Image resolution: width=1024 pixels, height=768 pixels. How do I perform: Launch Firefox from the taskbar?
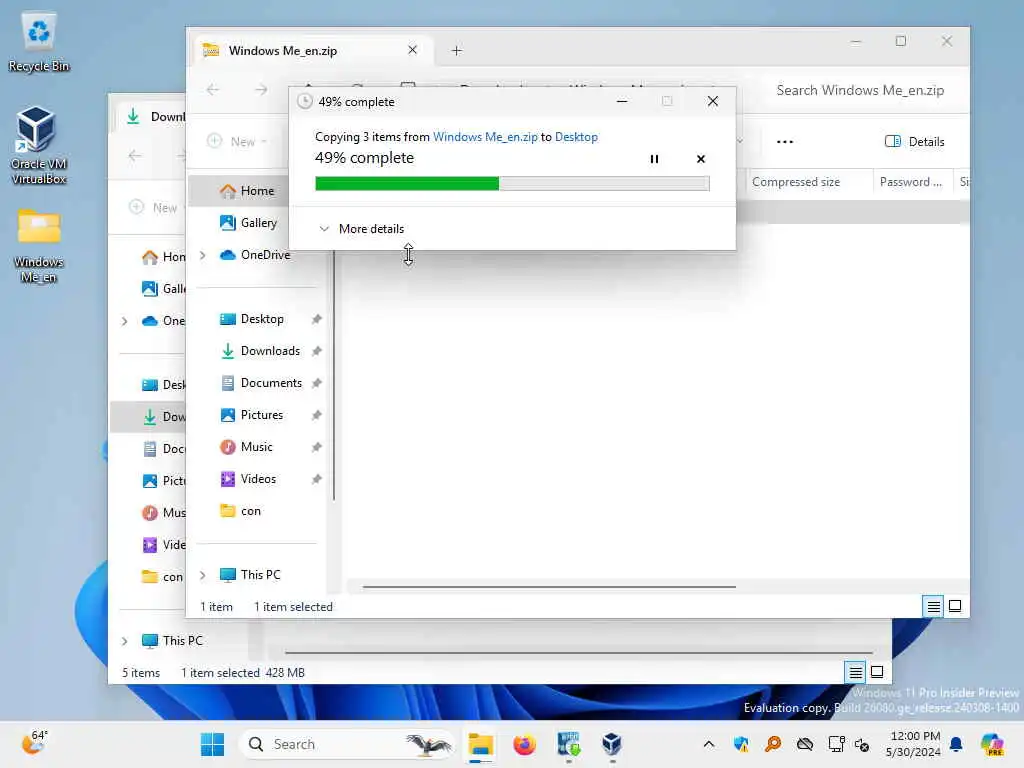[x=524, y=744]
